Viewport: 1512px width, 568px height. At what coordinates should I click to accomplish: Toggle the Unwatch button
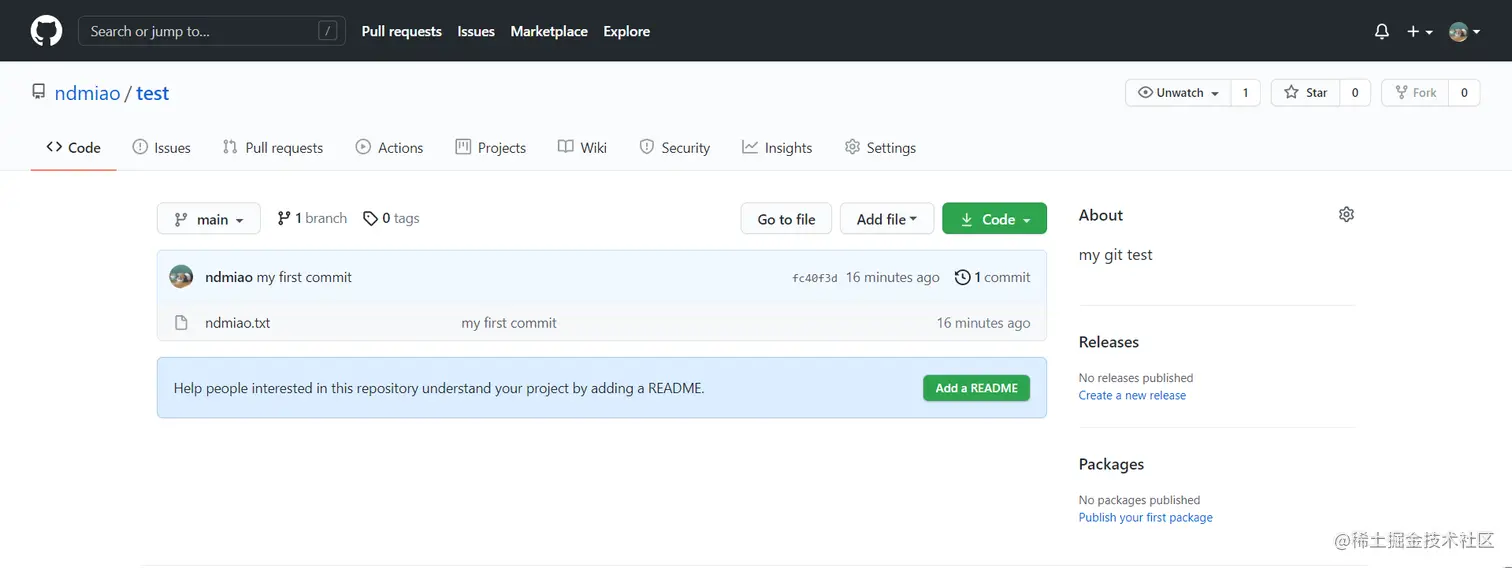pyautogui.click(x=1178, y=93)
